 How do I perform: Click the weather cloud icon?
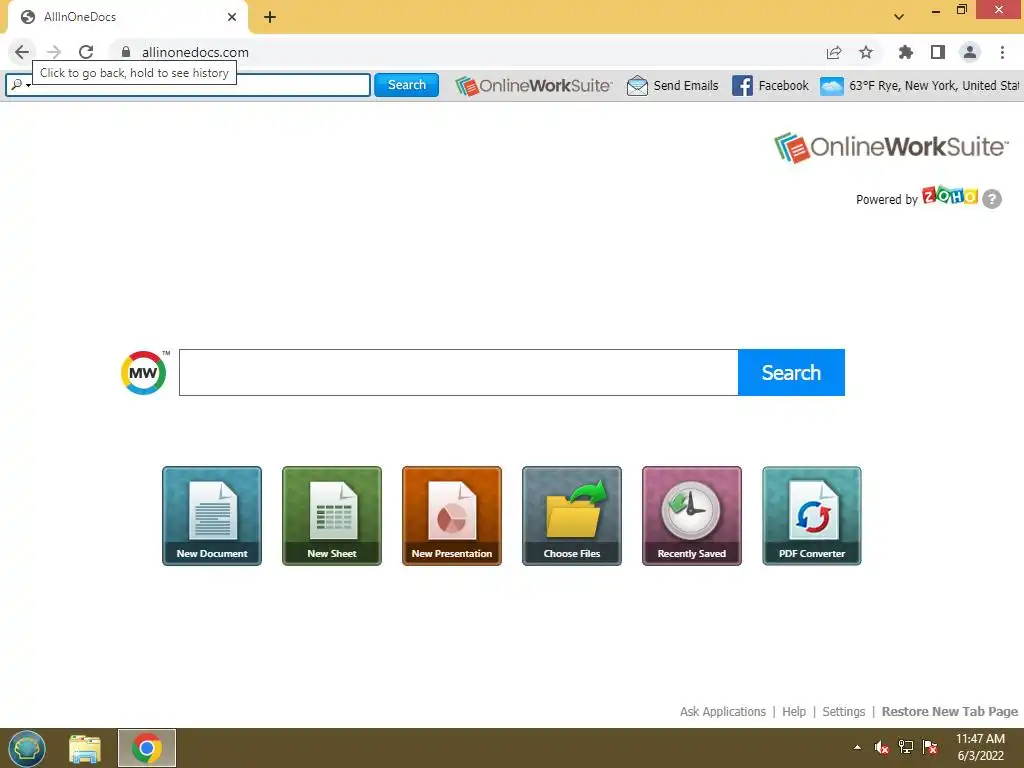[831, 86]
